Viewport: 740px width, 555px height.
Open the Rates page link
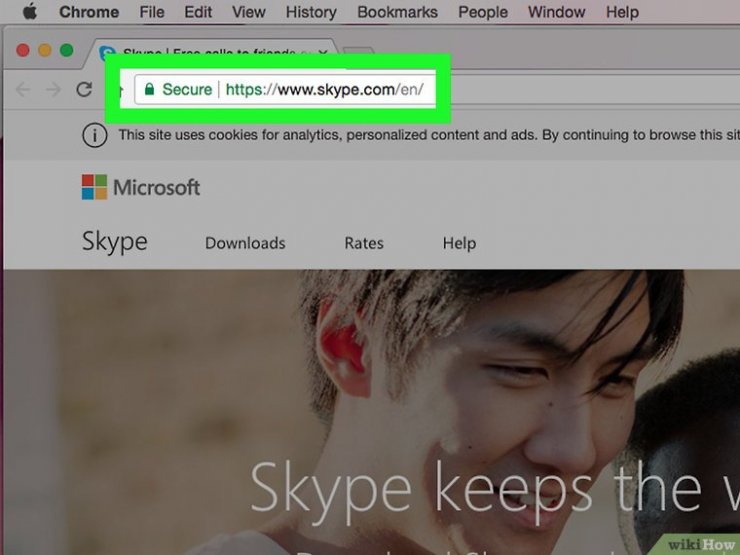[364, 243]
